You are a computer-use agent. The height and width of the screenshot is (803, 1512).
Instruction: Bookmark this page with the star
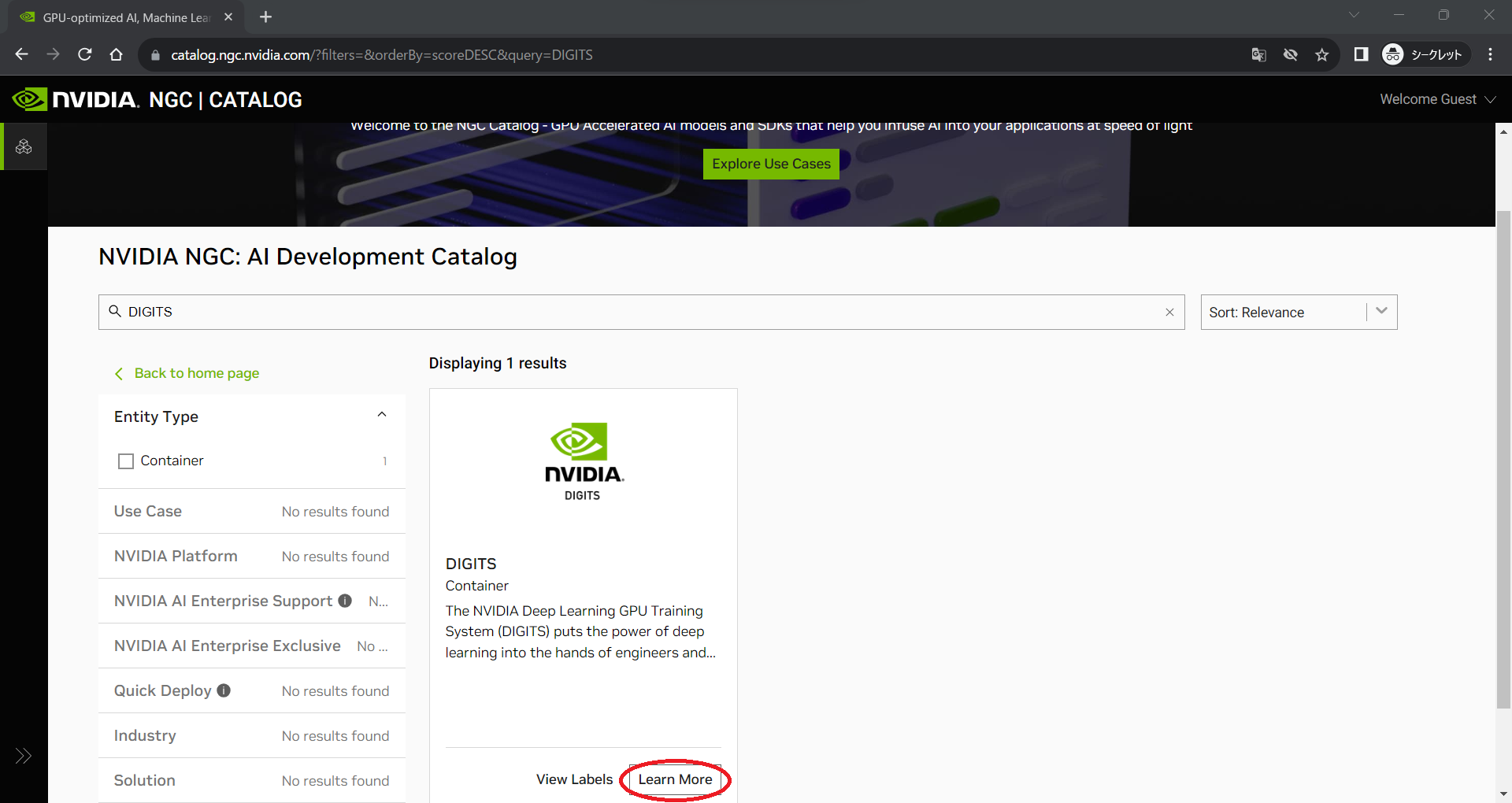[x=1321, y=54]
